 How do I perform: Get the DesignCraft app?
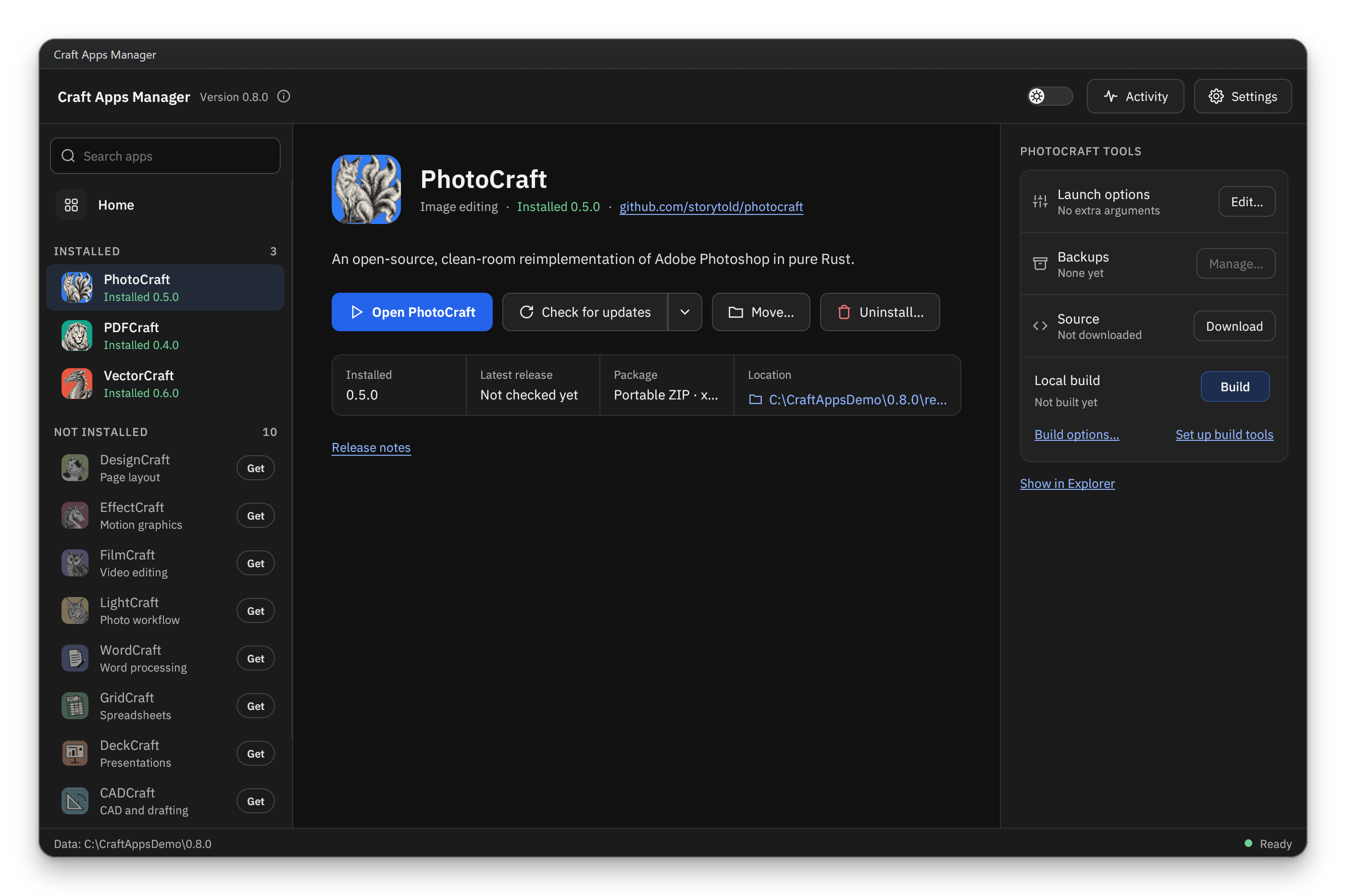pyautogui.click(x=255, y=468)
